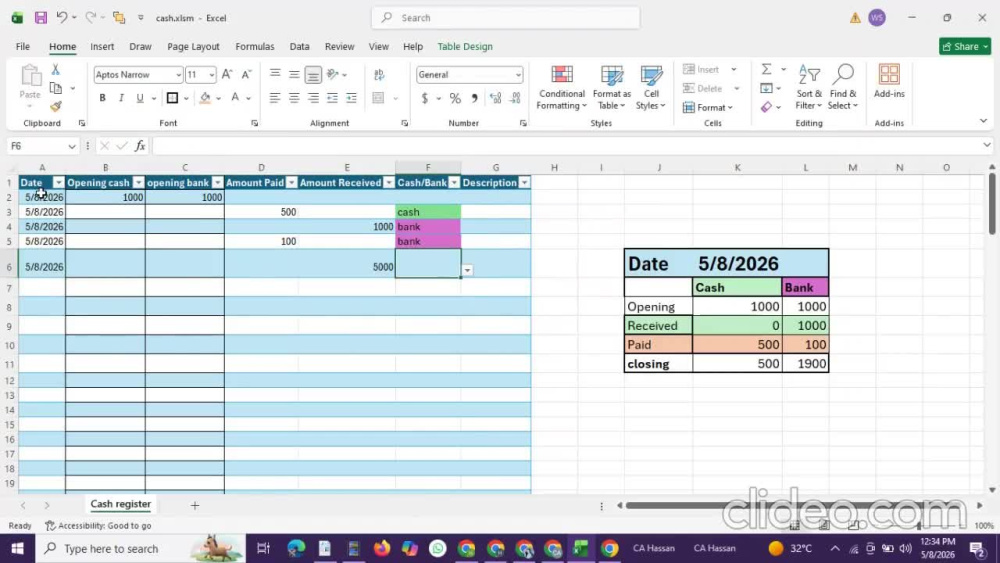1000x563 pixels.
Task: Click the formula bar input
Action: tap(566, 146)
